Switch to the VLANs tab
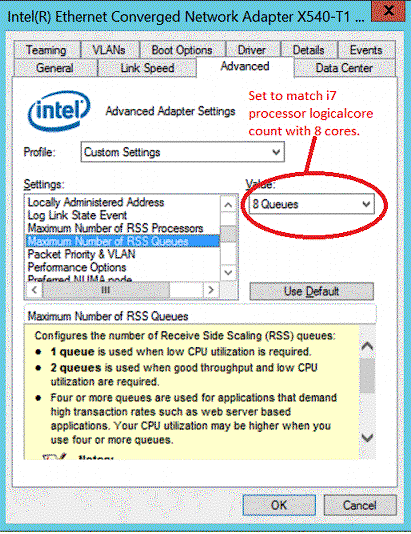This screenshot has height=534, width=411. tap(110, 50)
